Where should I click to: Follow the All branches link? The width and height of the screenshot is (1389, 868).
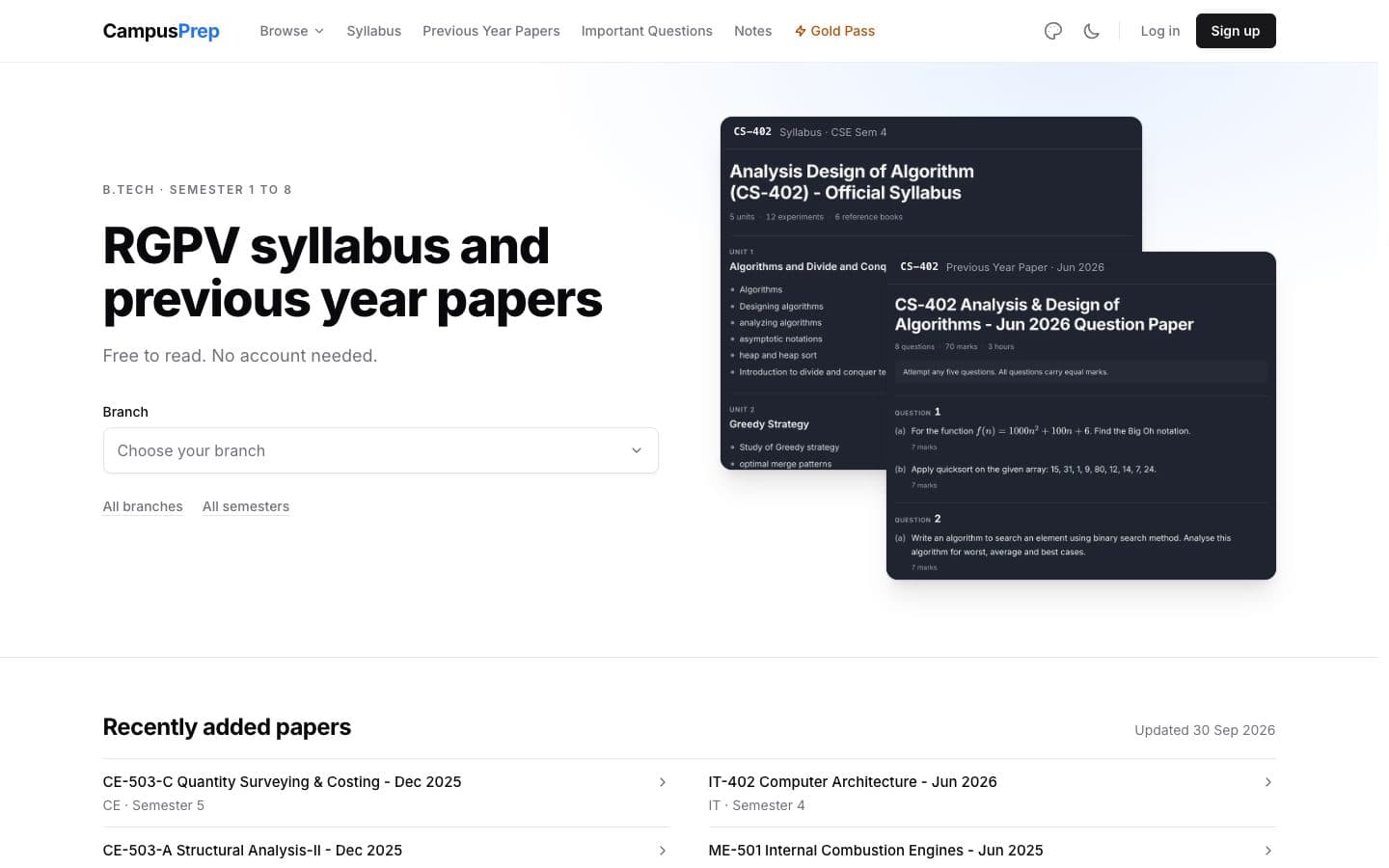pos(143,506)
